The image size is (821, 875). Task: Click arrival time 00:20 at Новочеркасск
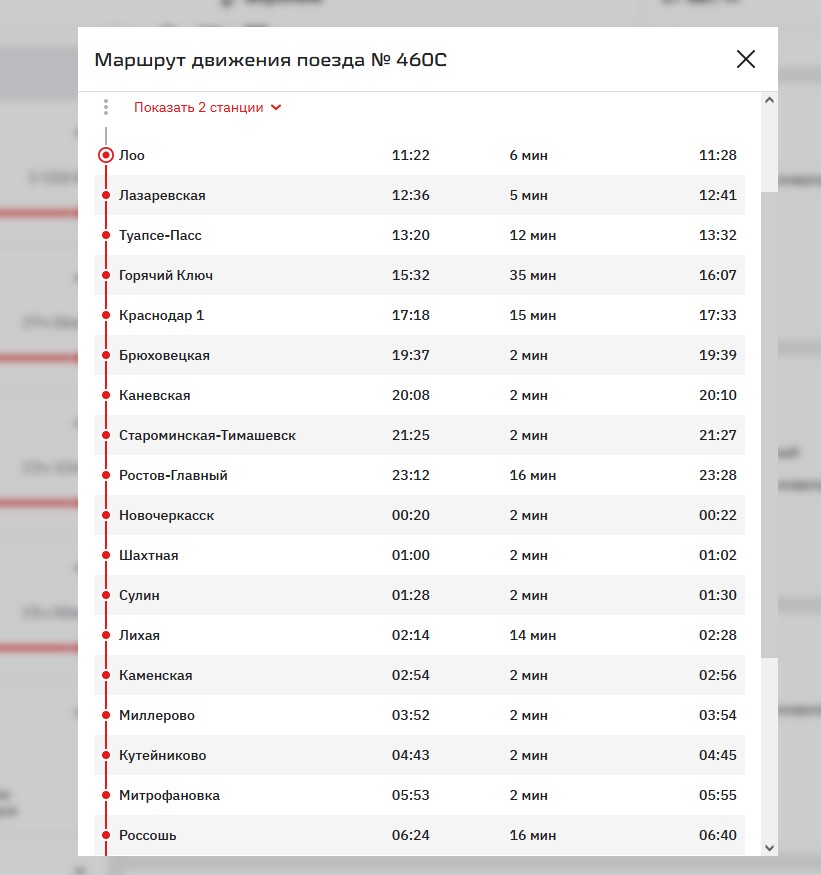(x=411, y=515)
